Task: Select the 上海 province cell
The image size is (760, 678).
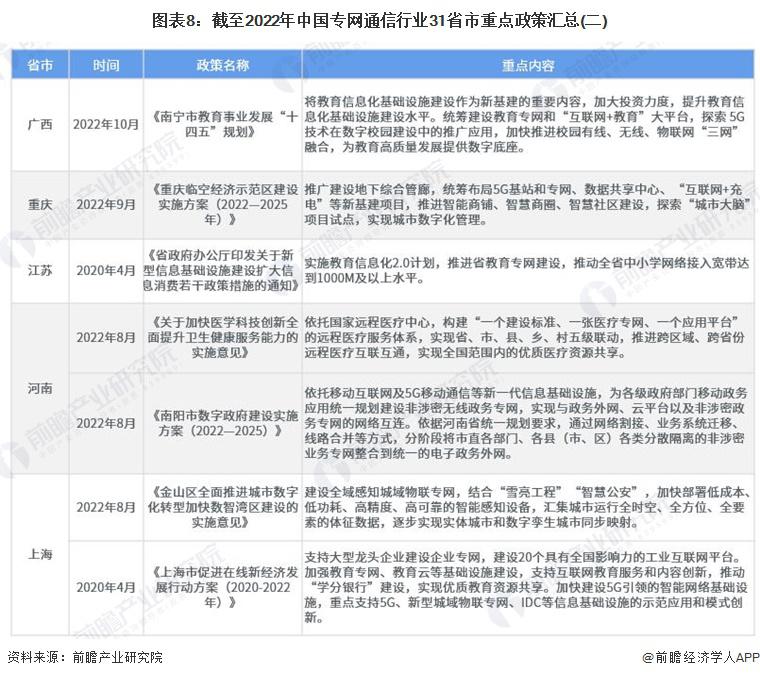Action: [40, 554]
